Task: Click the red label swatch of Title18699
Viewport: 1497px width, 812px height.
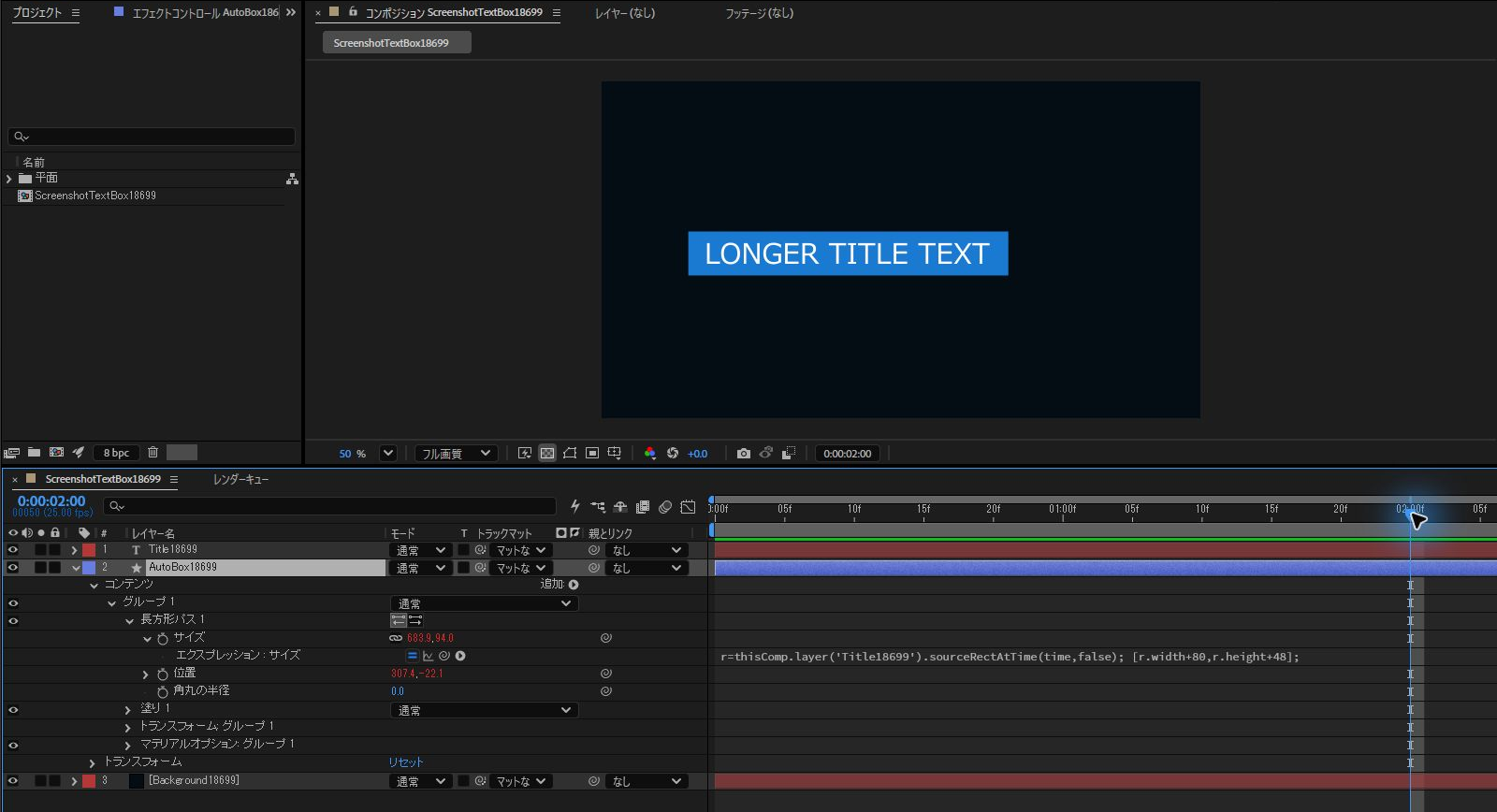Action: pos(89,550)
